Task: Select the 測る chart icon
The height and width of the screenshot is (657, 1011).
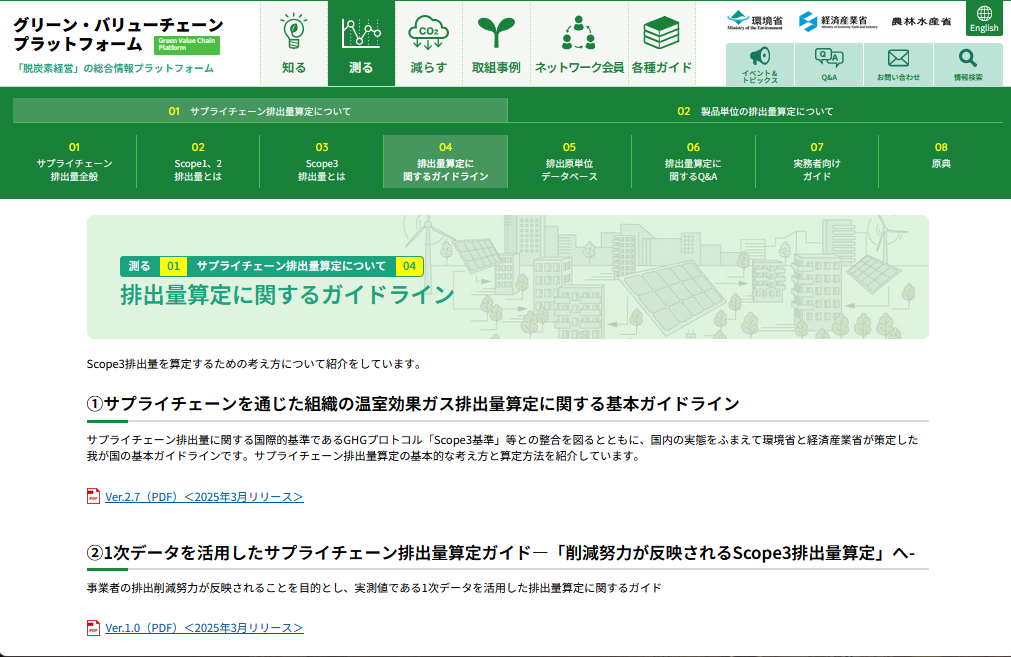Action: coord(361,33)
